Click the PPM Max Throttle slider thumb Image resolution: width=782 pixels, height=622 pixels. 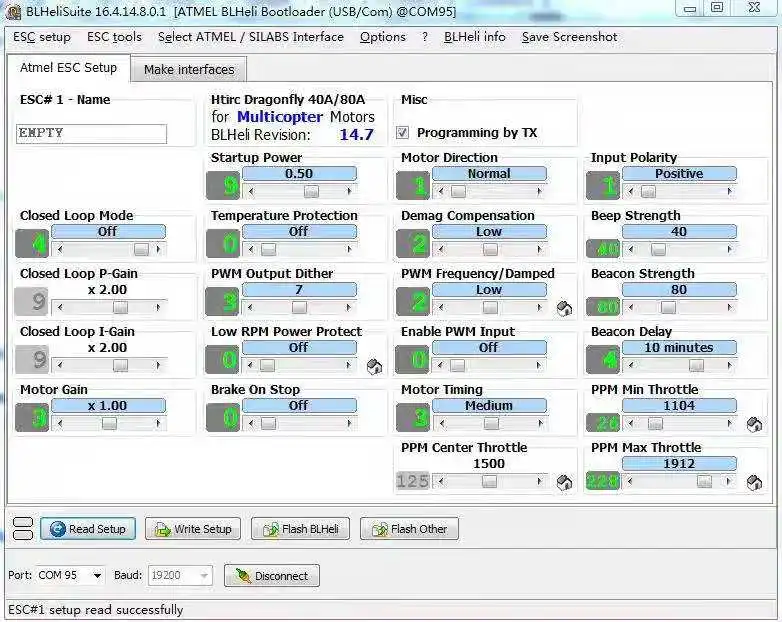704,481
